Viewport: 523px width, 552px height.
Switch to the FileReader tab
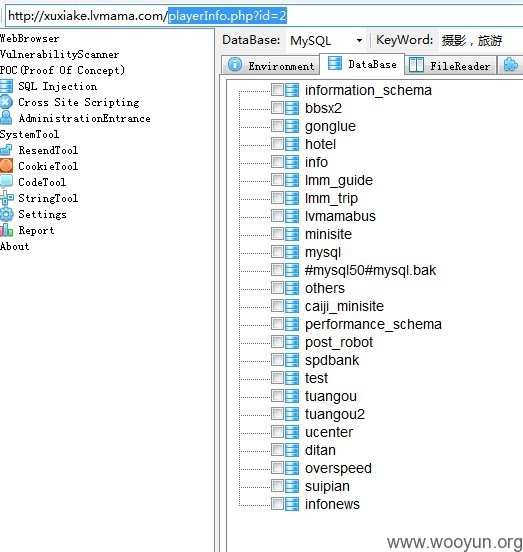[x=450, y=65]
